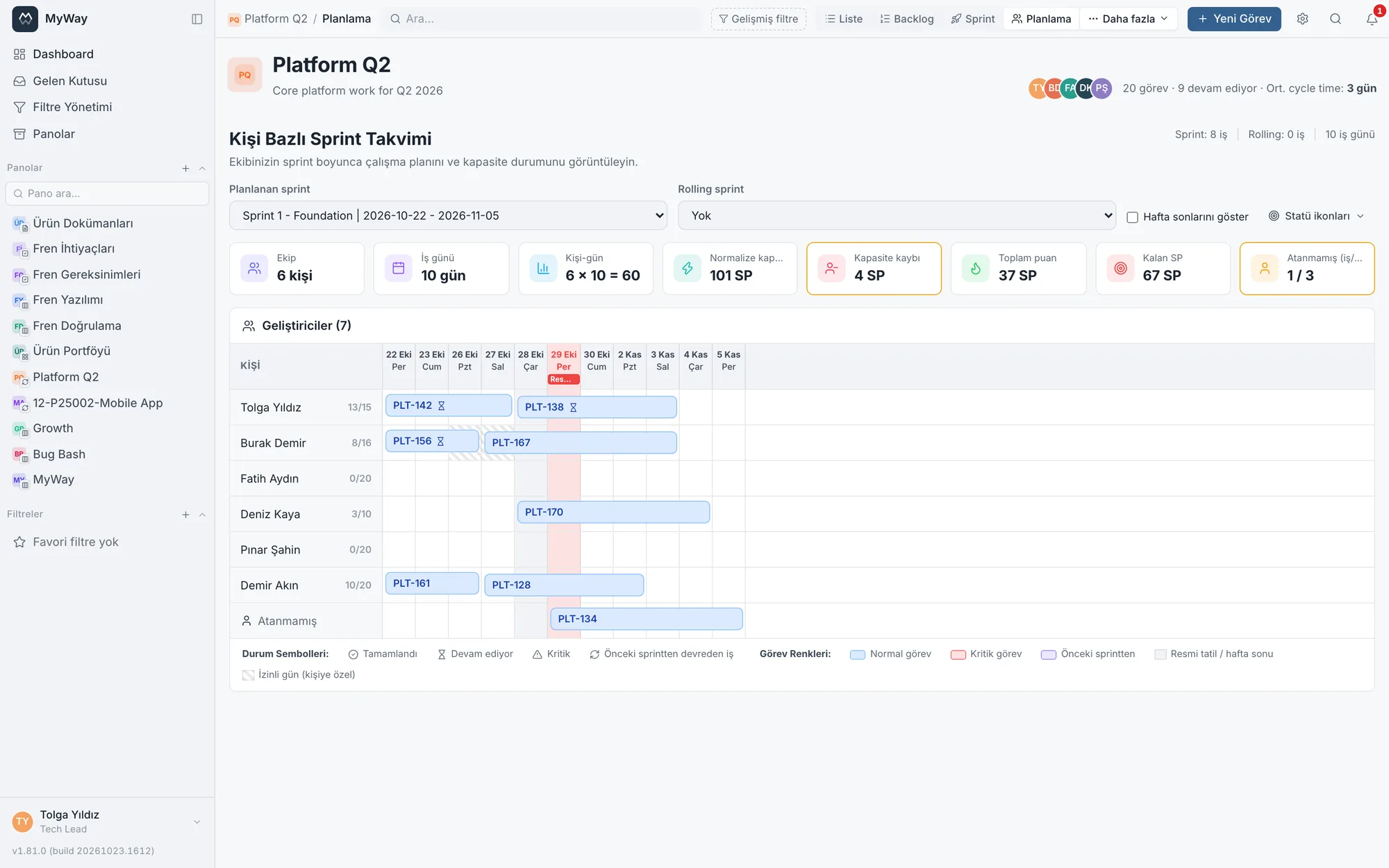1389x868 pixels.
Task: Go to Platform Q2 breadcrumb link
Action: click(x=275, y=19)
